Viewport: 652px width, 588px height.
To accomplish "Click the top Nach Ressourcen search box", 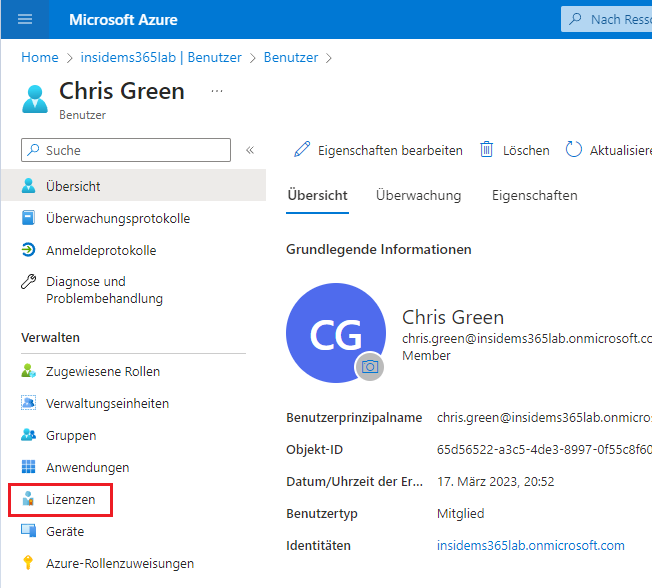I will pos(610,19).
